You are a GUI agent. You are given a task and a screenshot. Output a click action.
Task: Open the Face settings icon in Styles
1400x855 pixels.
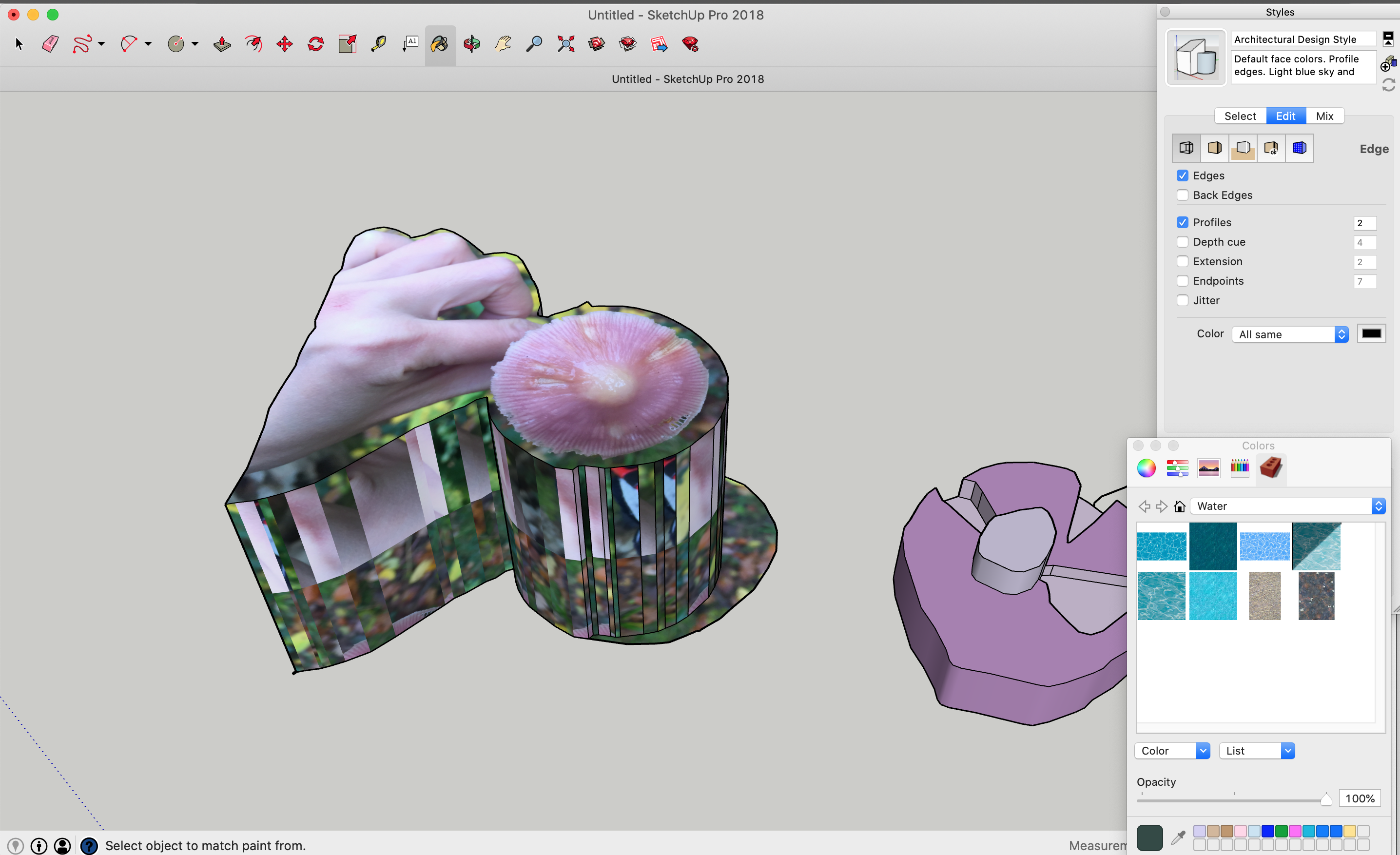(x=1214, y=148)
